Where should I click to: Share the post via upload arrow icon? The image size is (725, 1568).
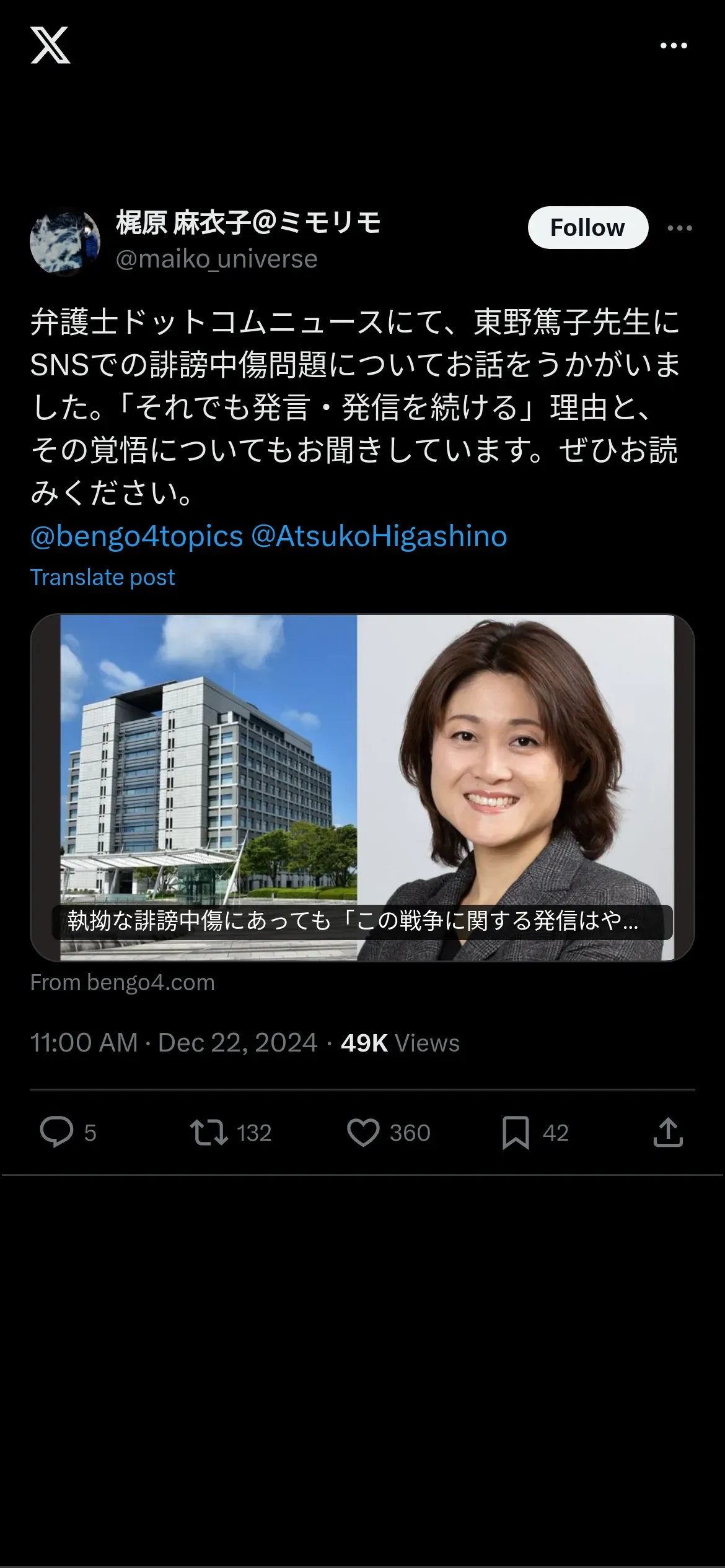click(668, 1132)
